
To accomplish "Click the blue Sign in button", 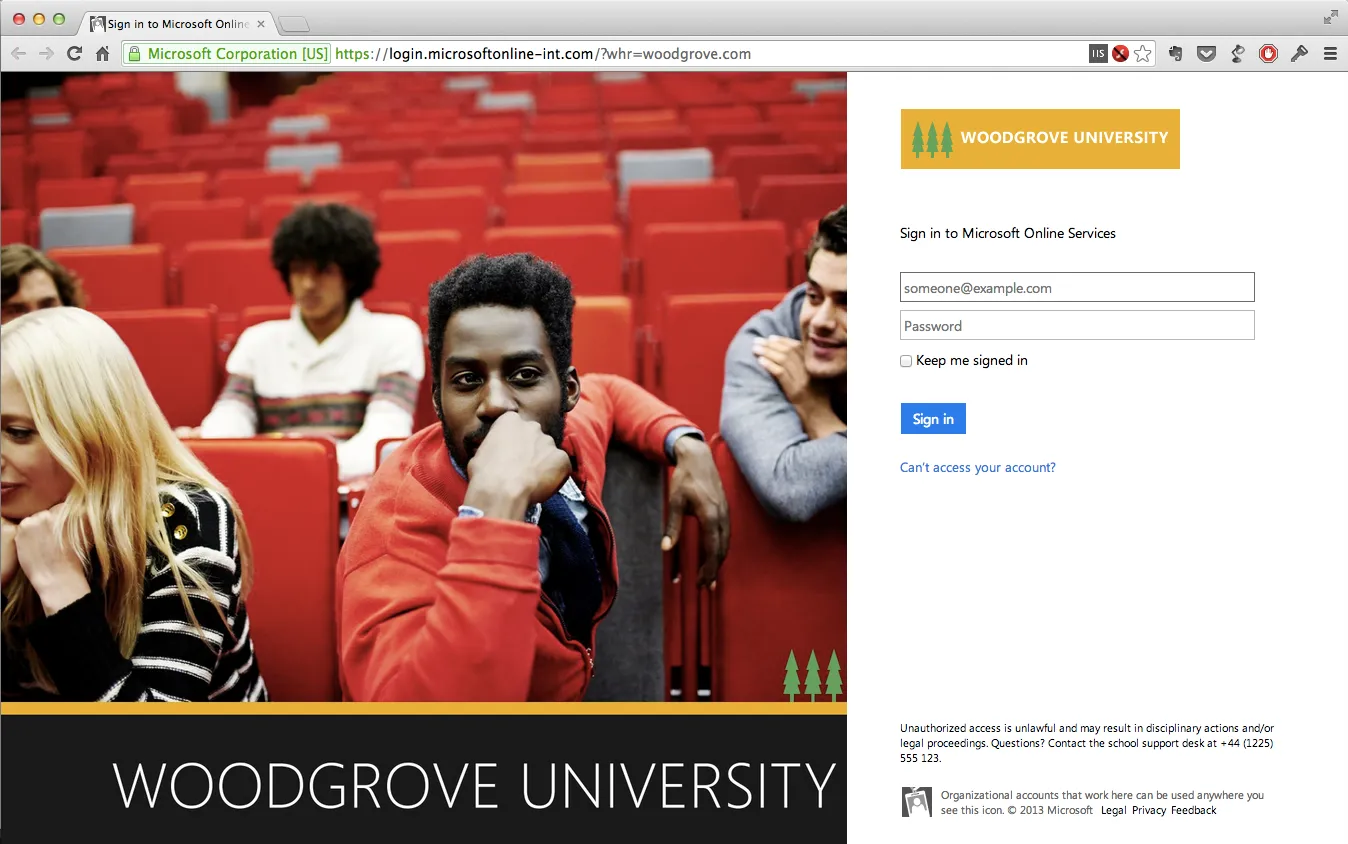I will pos(933,419).
